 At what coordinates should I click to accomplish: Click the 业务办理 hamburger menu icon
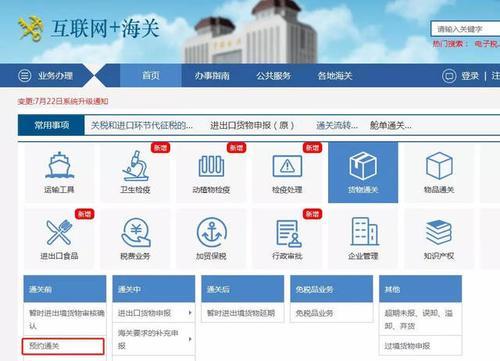[24, 76]
